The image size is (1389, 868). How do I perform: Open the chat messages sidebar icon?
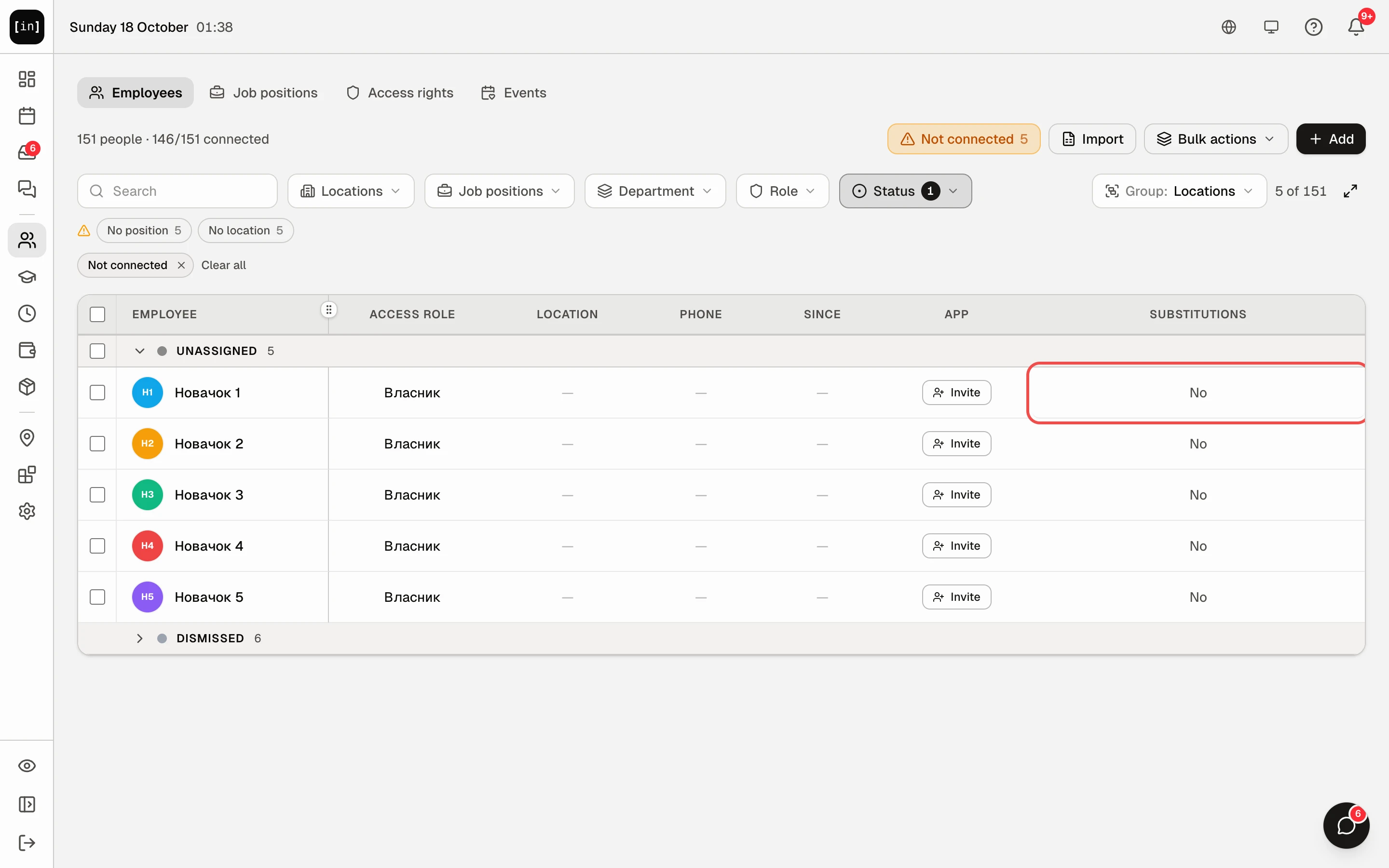pos(27,189)
